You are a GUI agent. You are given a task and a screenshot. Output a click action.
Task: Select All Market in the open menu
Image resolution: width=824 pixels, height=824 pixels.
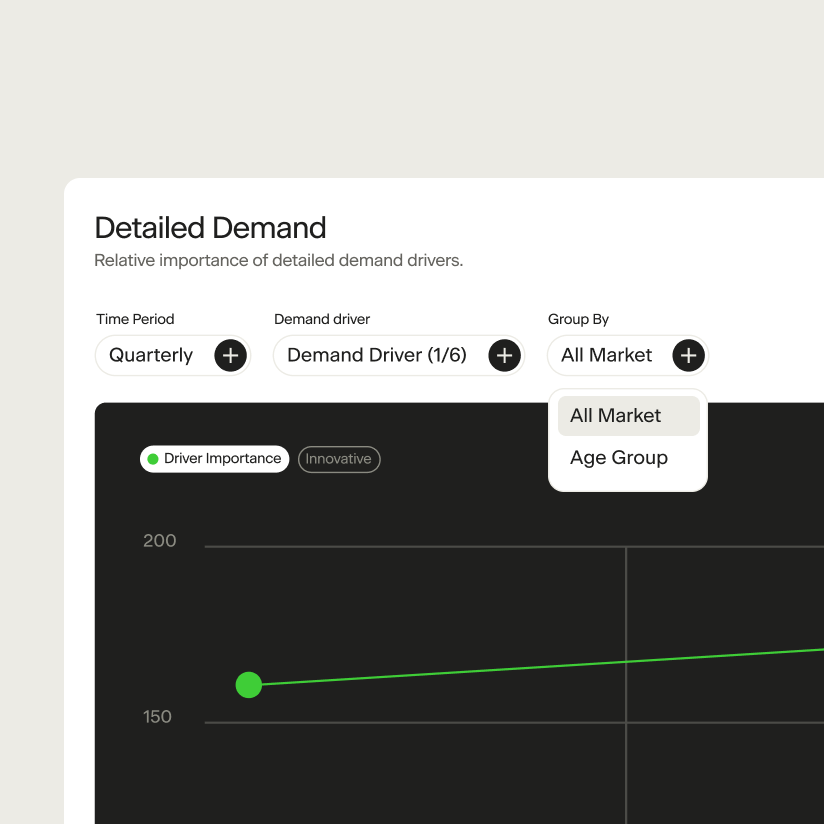point(614,415)
